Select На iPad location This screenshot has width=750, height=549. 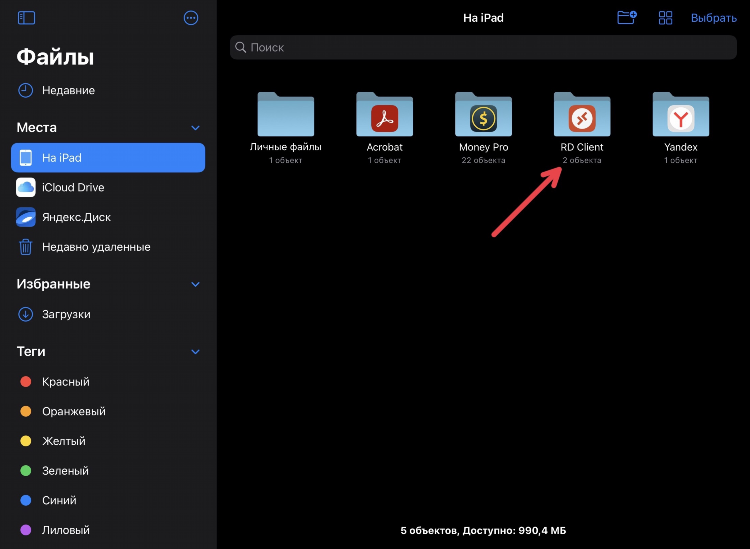[x=108, y=158]
